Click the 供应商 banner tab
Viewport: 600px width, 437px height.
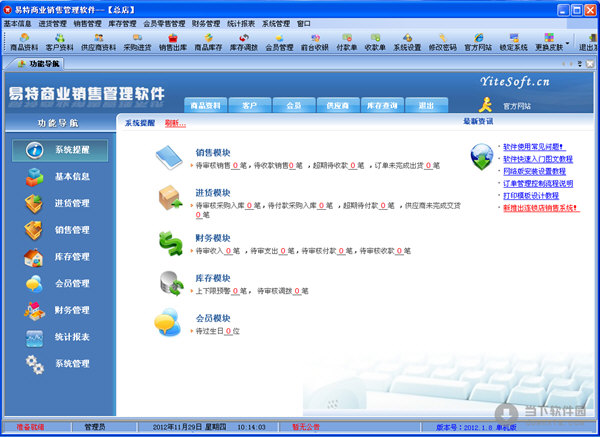point(338,105)
